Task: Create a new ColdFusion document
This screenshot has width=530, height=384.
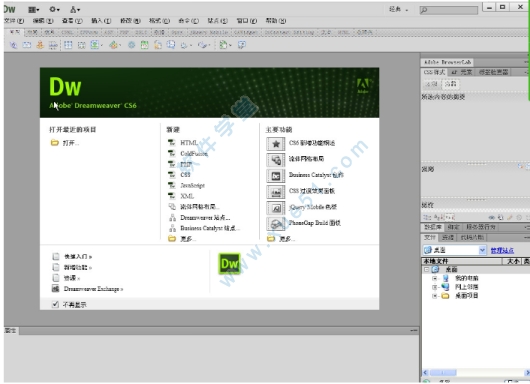Action: [188, 154]
